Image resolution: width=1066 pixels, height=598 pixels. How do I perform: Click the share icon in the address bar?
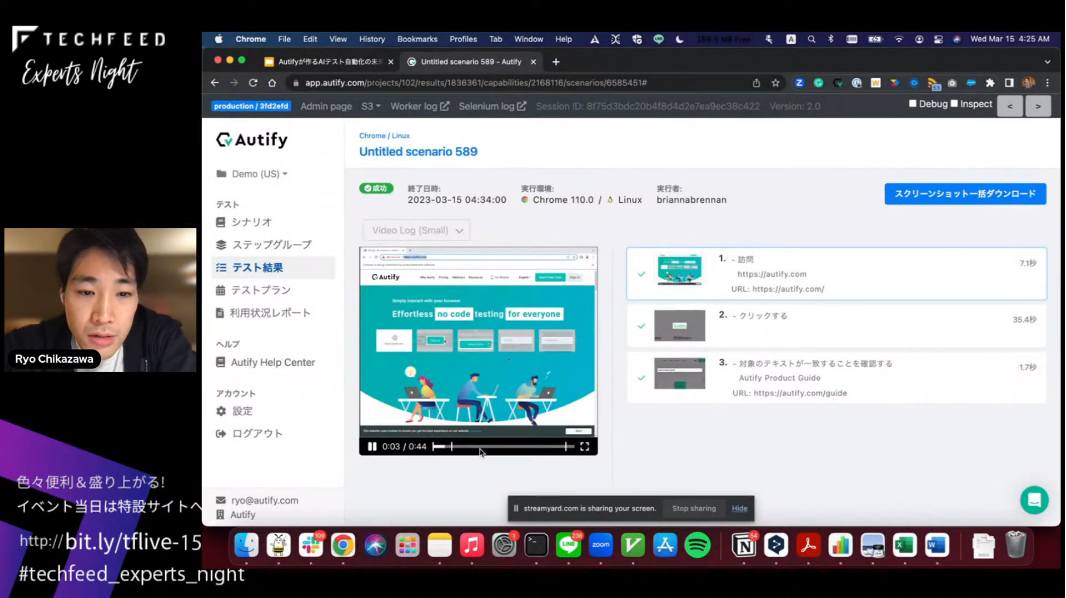pyautogui.click(x=756, y=83)
